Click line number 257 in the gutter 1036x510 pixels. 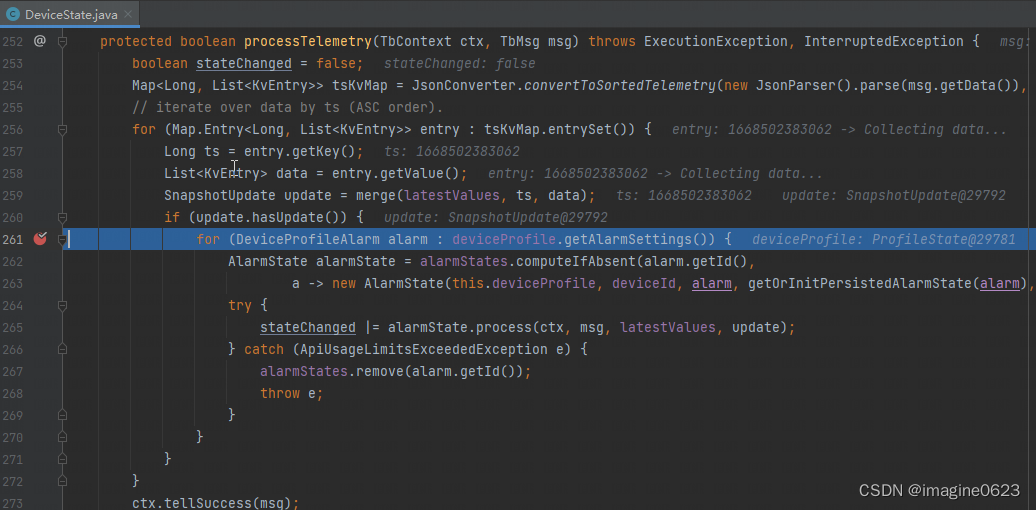tap(13, 151)
